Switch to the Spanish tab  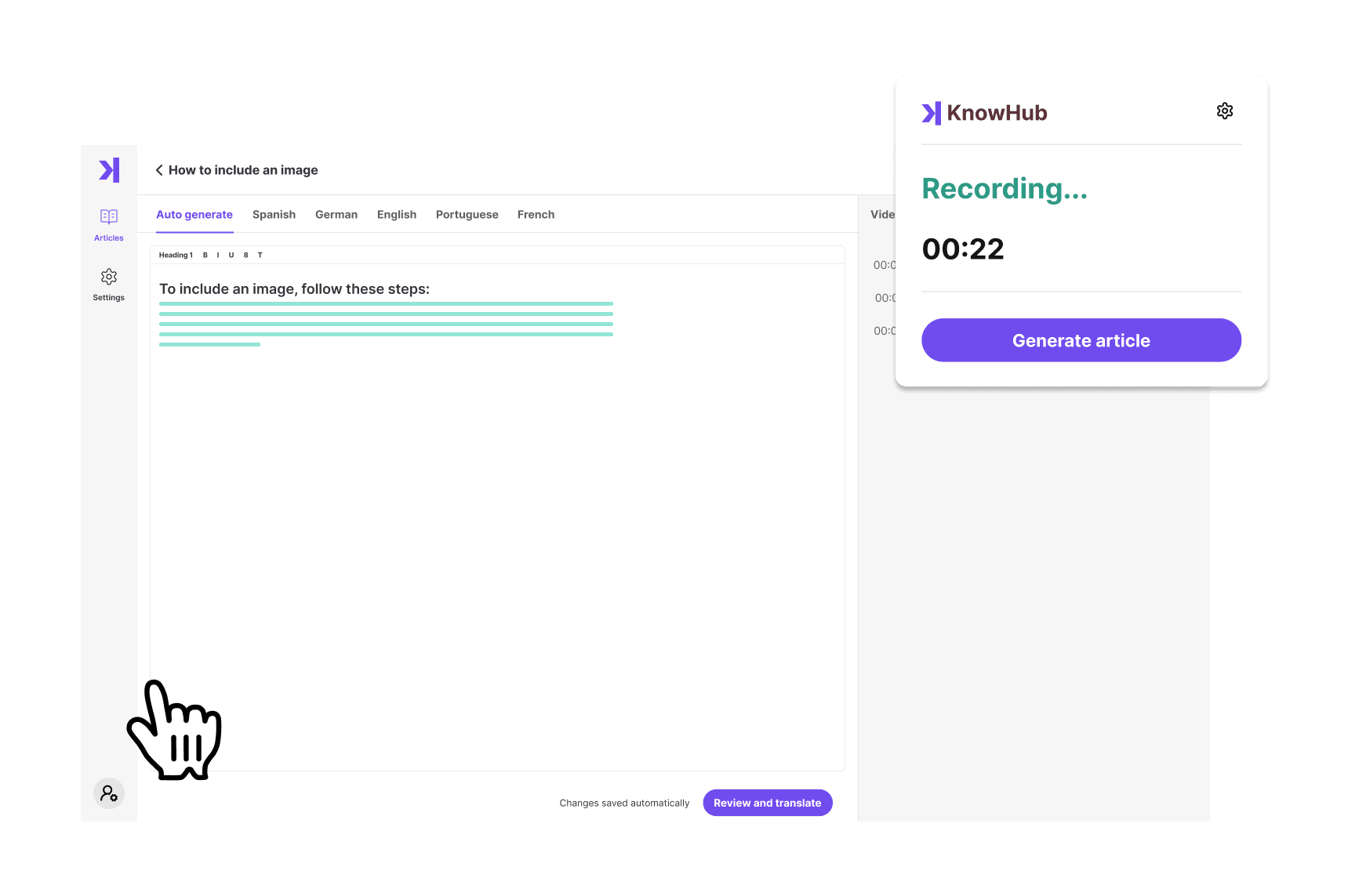[x=274, y=215]
